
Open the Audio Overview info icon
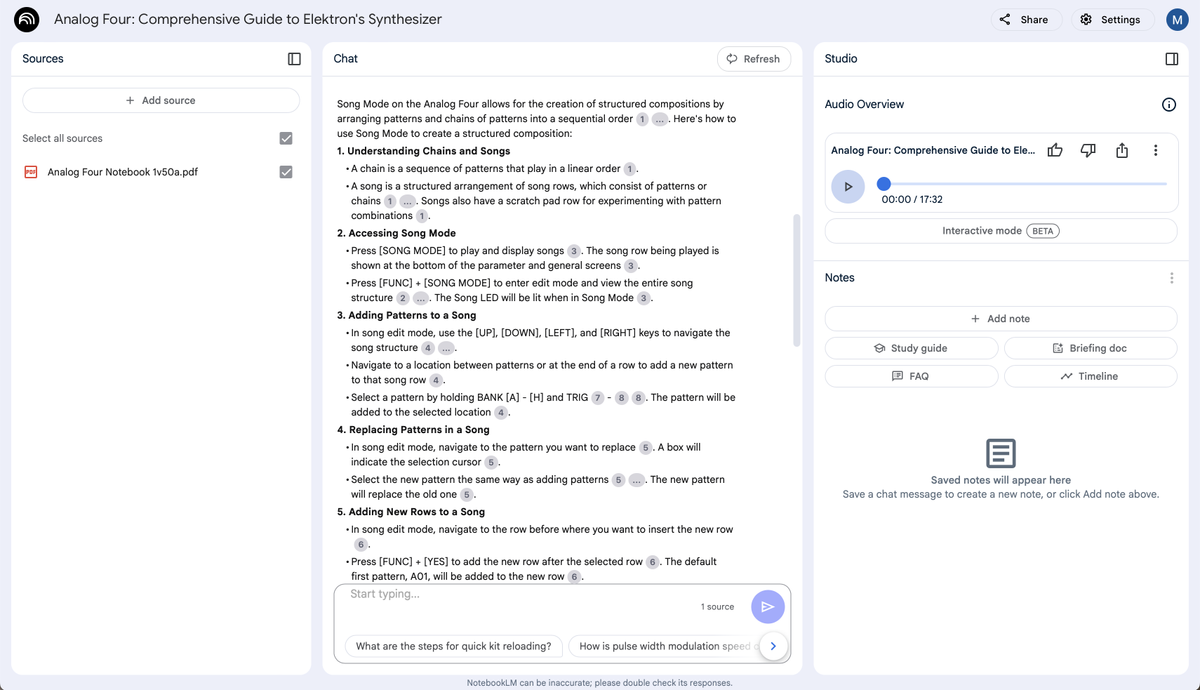coord(1168,104)
